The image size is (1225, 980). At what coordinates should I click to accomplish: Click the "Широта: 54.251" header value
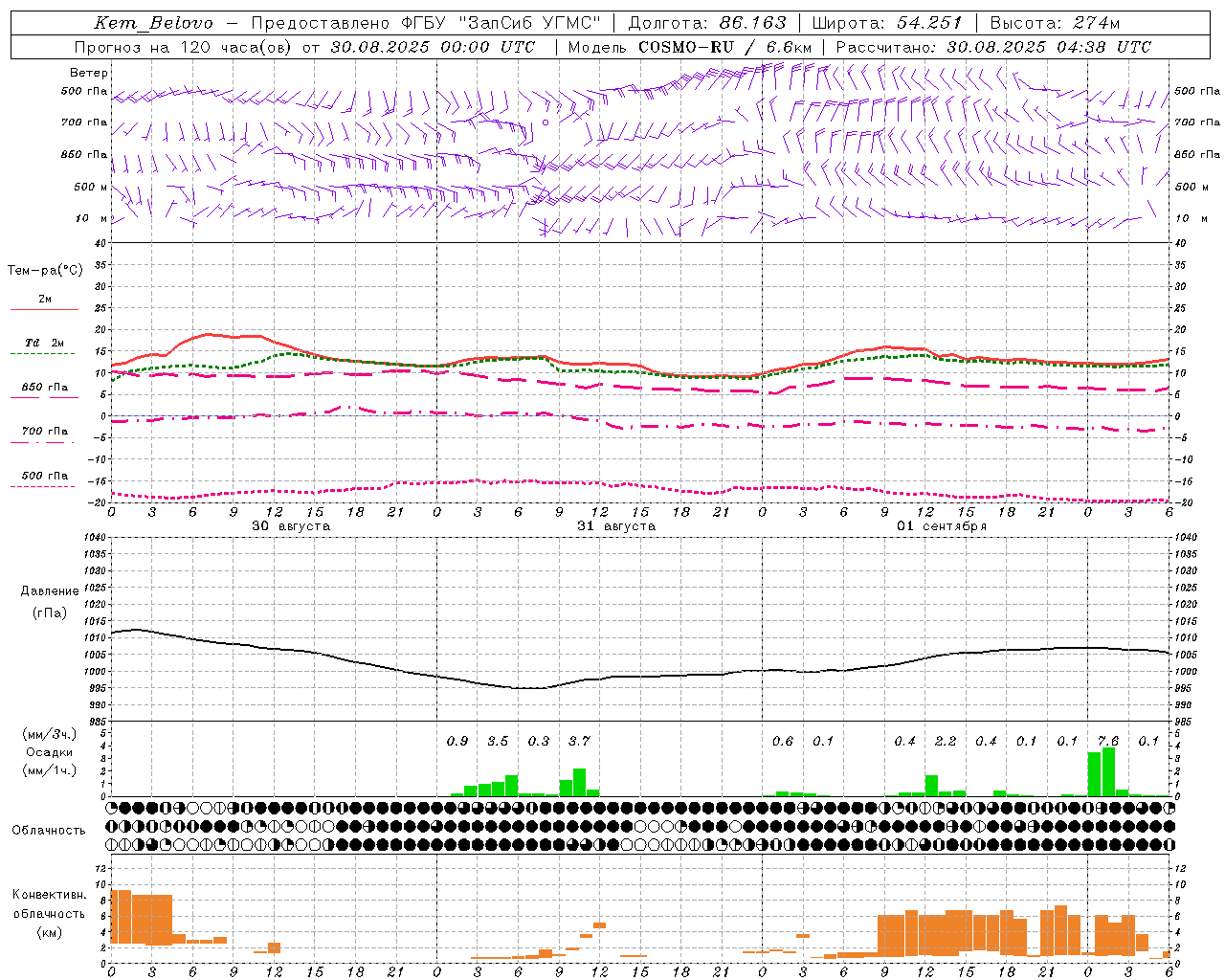coord(886,23)
